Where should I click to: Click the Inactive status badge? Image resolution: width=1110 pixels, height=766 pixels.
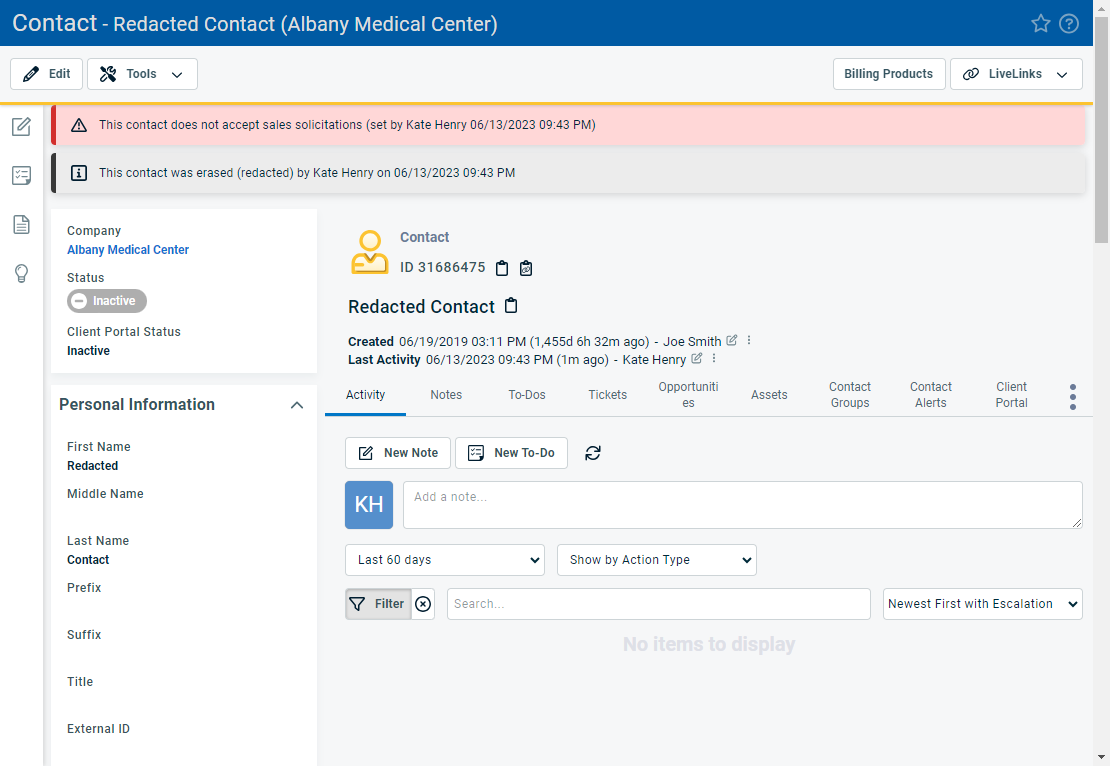point(107,301)
